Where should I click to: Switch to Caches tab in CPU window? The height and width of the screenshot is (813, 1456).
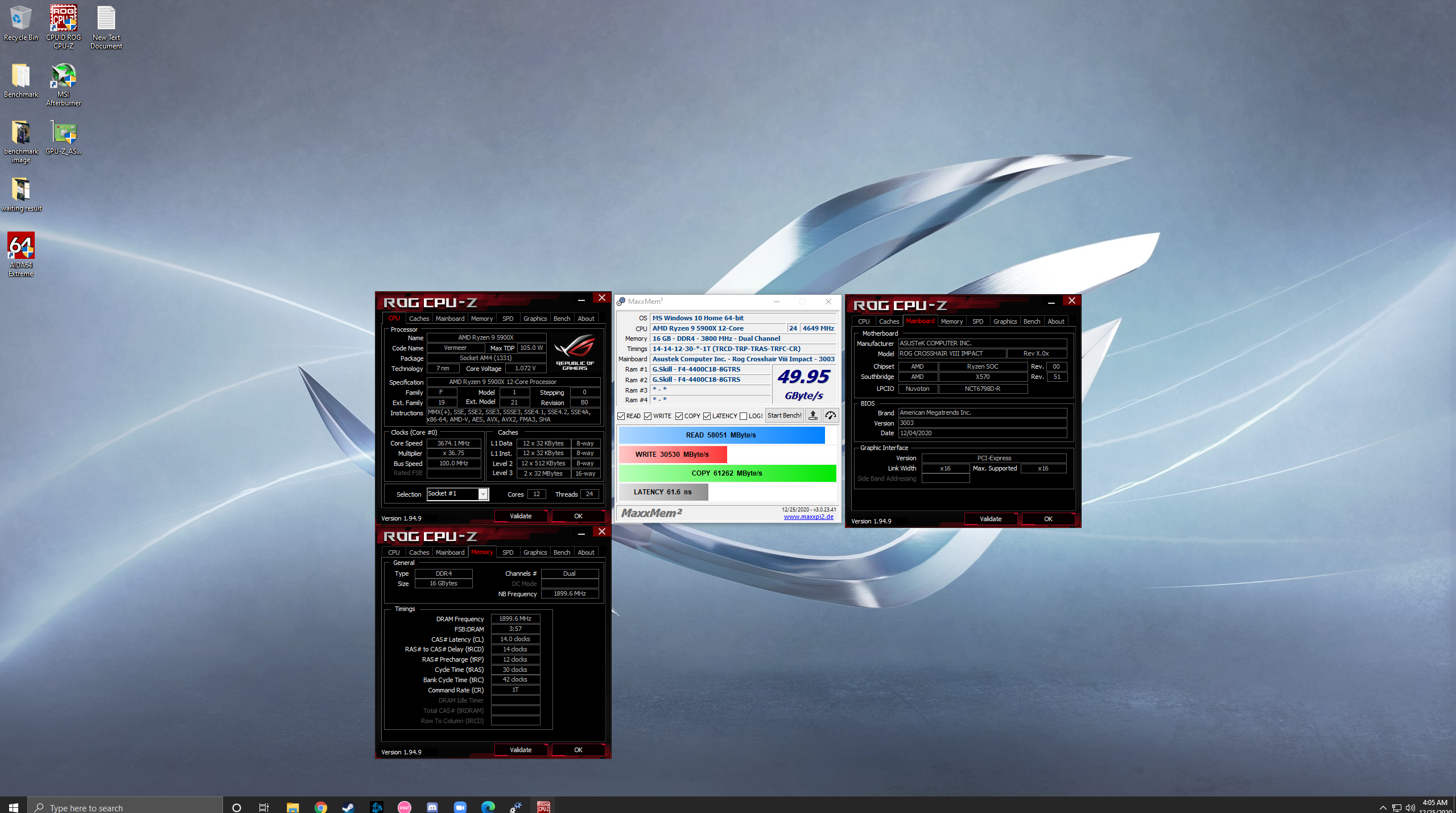tap(419, 319)
